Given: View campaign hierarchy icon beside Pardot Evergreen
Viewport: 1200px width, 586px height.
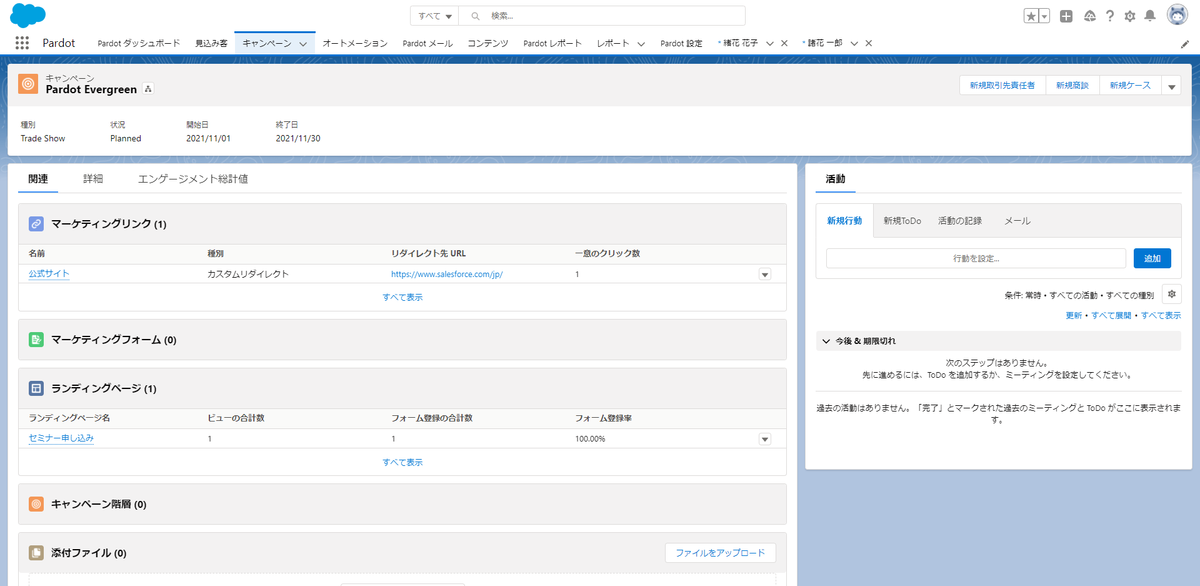Looking at the screenshot, I should click(148, 89).
